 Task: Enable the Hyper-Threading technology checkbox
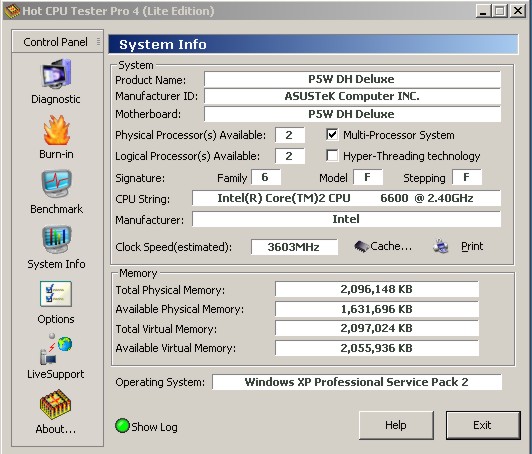[x=332, y=156]
